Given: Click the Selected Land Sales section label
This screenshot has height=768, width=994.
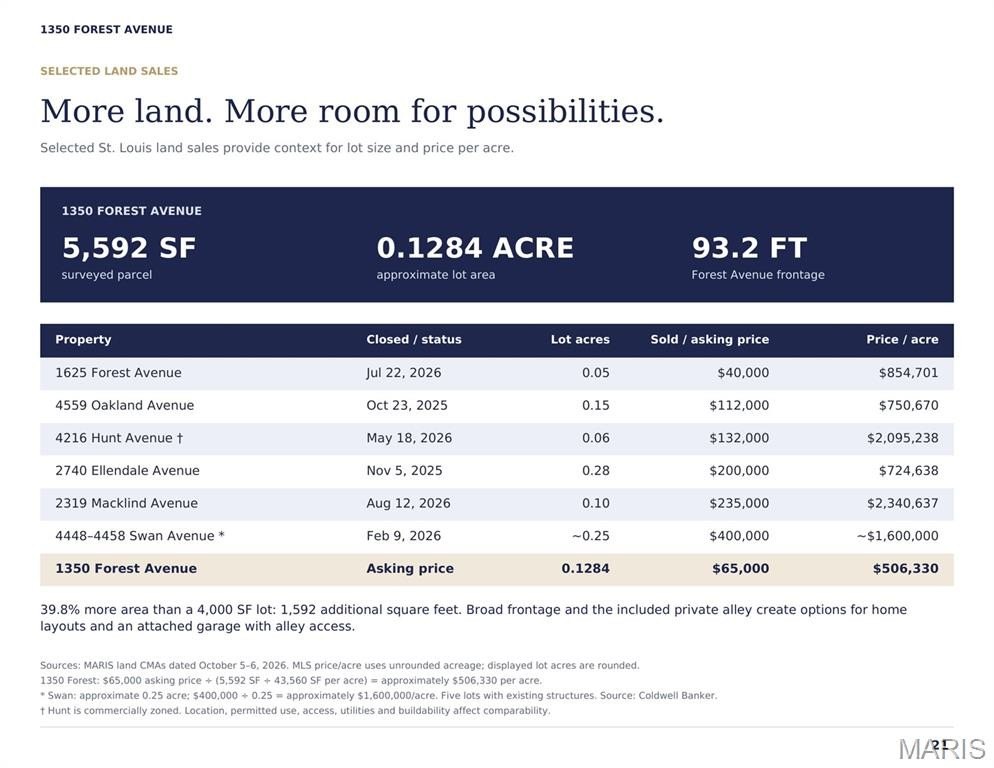Looking at the screenshot, I should [109, 71].
